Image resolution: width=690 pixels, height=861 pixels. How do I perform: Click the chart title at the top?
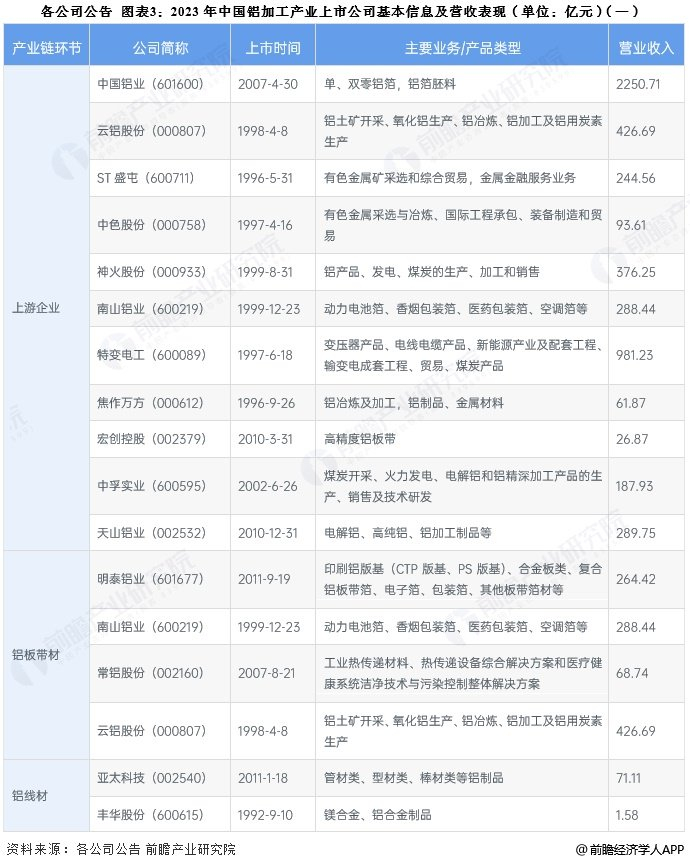[344, 13]
